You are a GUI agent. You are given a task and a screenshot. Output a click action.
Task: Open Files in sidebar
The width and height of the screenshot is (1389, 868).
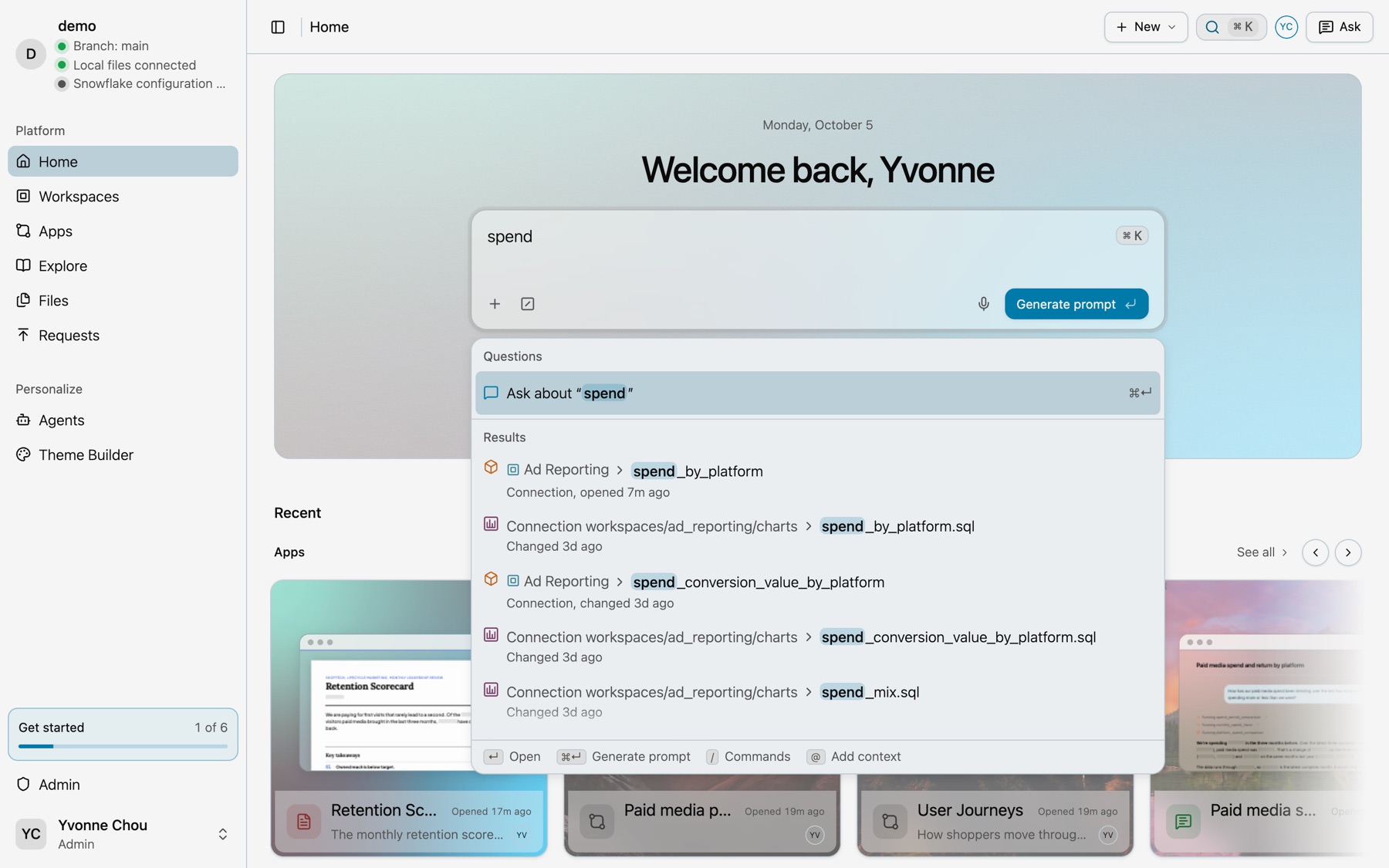[x=123, y=300]
